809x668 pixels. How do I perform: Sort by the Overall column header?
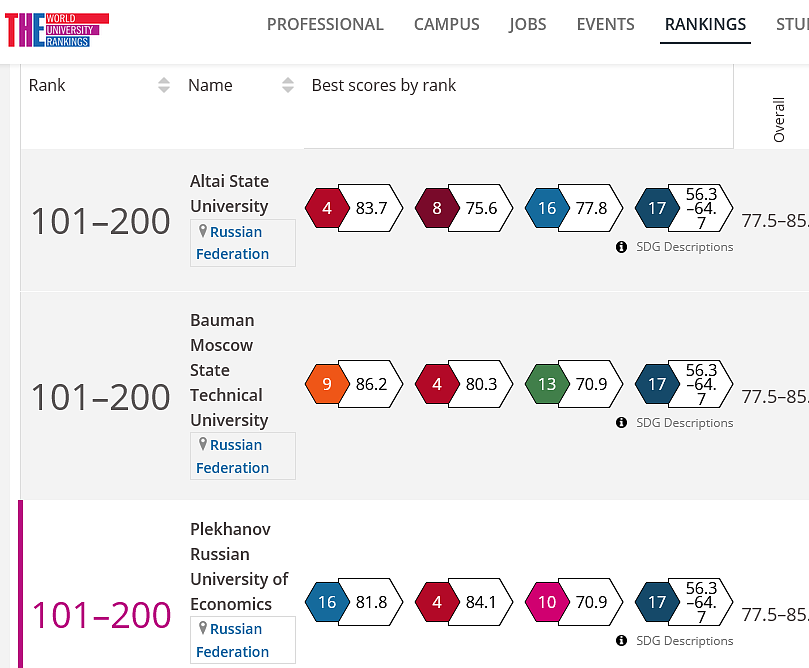[x=779, y=120]
